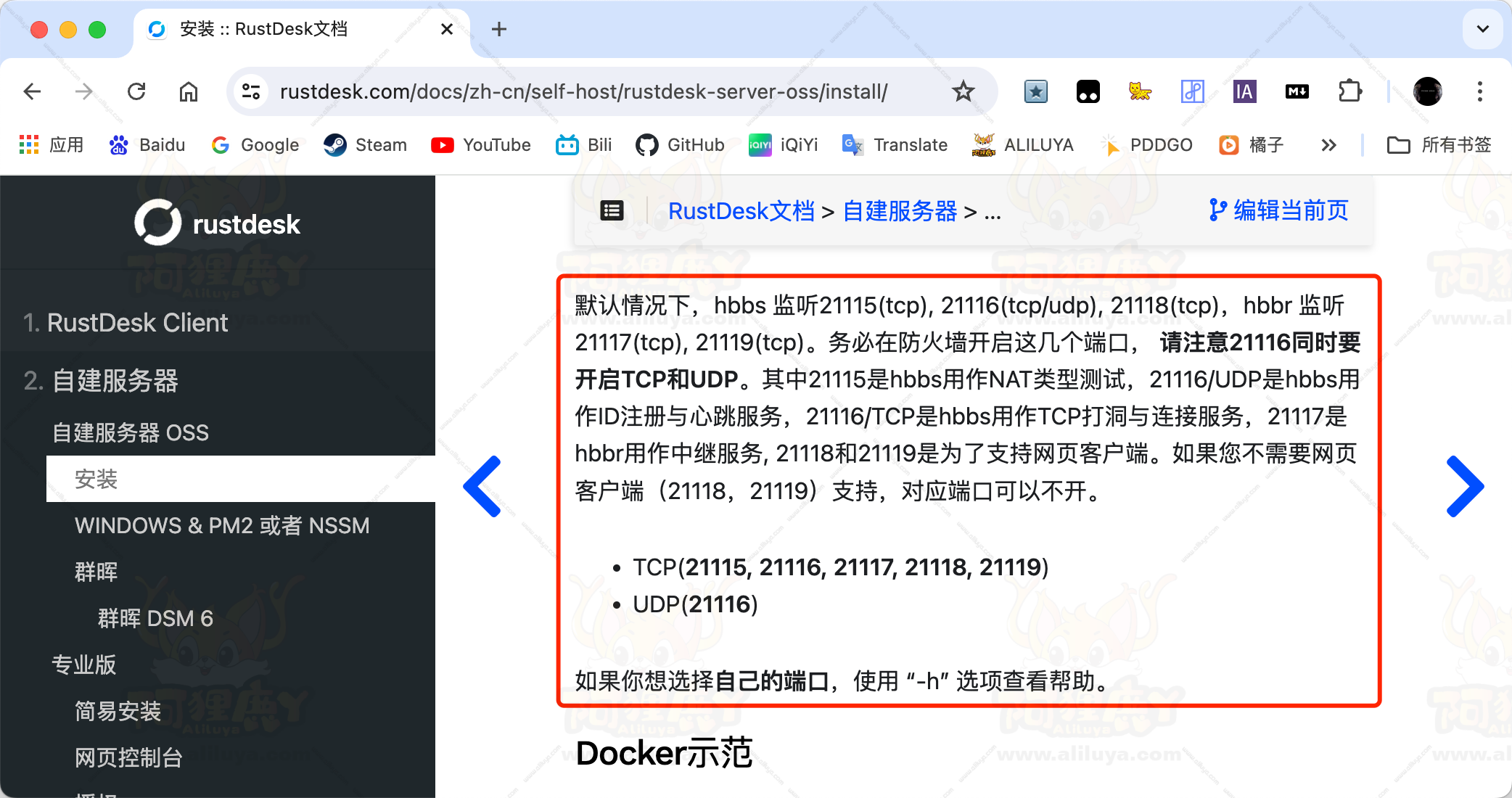Open the 简易安装 sidebar page
This screenshot has width=1512, height=798.
118,711
